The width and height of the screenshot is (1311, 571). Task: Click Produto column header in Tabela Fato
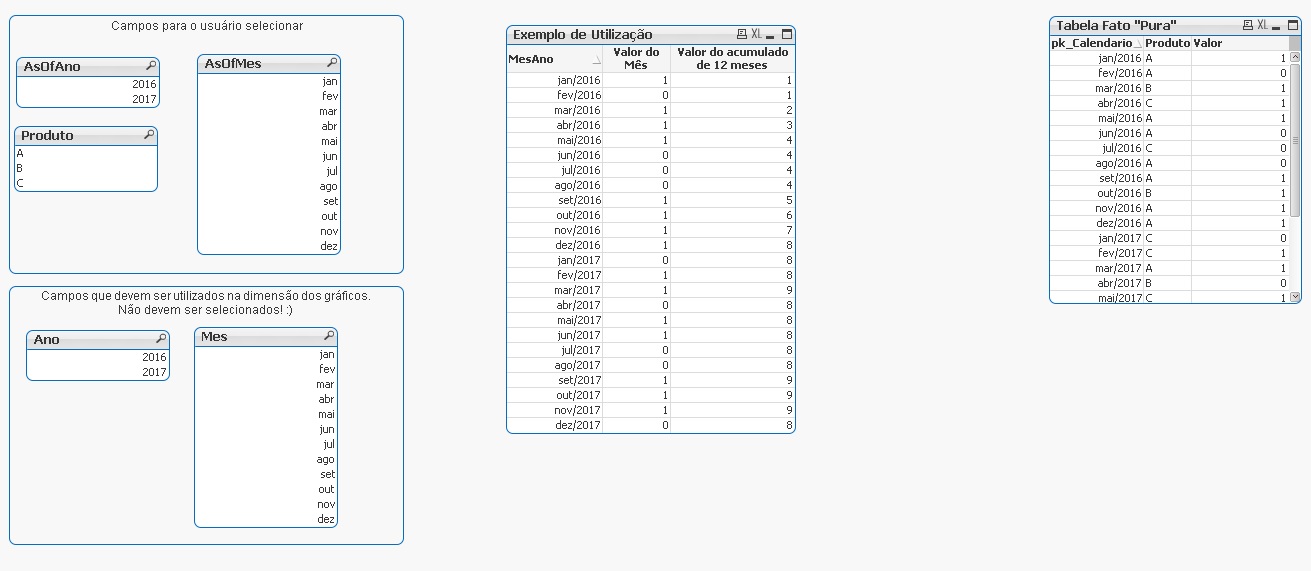point(1167,43)
